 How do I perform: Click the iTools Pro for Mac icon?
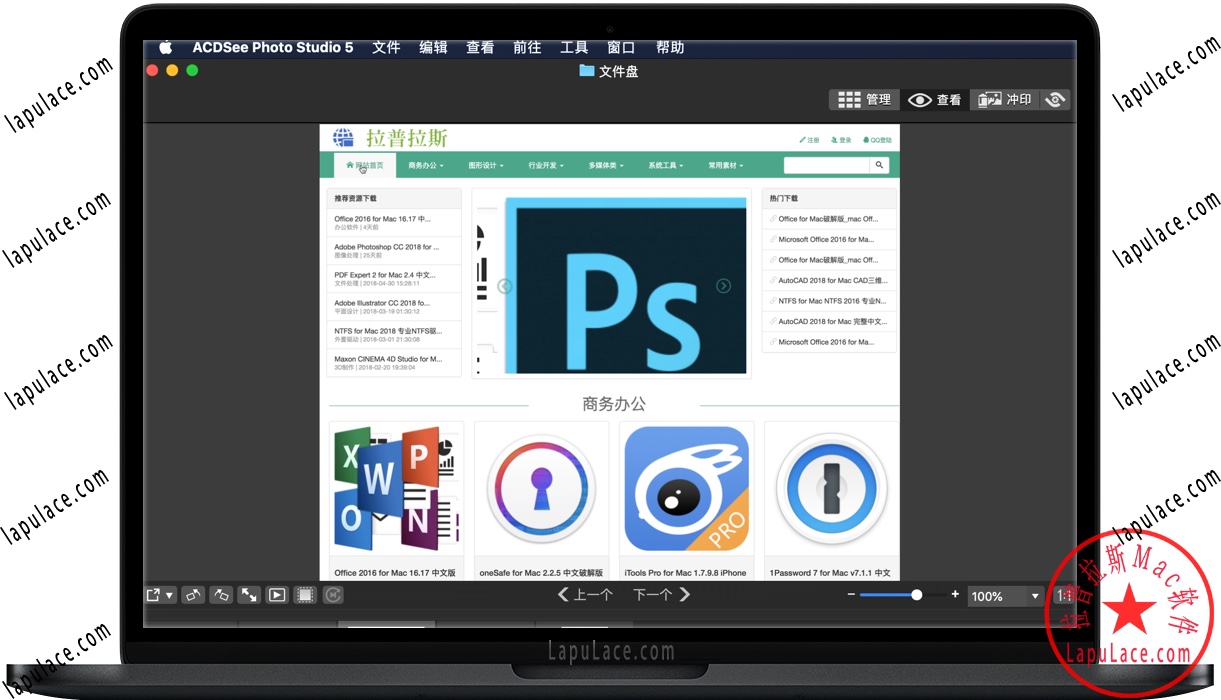tap(686, 489)
